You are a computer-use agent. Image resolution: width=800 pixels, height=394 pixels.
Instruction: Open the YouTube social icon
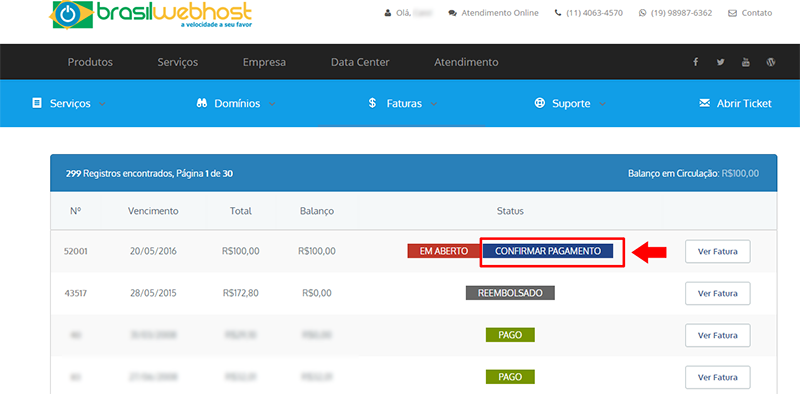pos(746,62)
